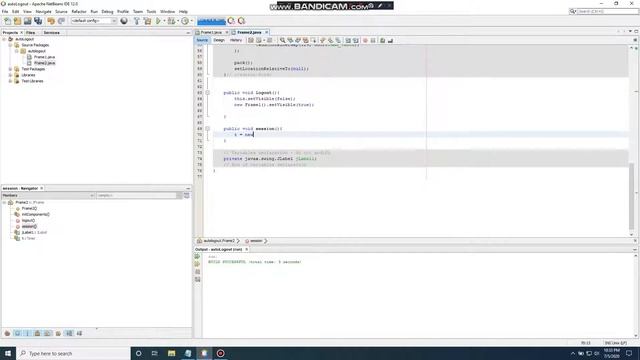Click the session breadcrumb
The image size is (640, 360).
click(256, 241)
